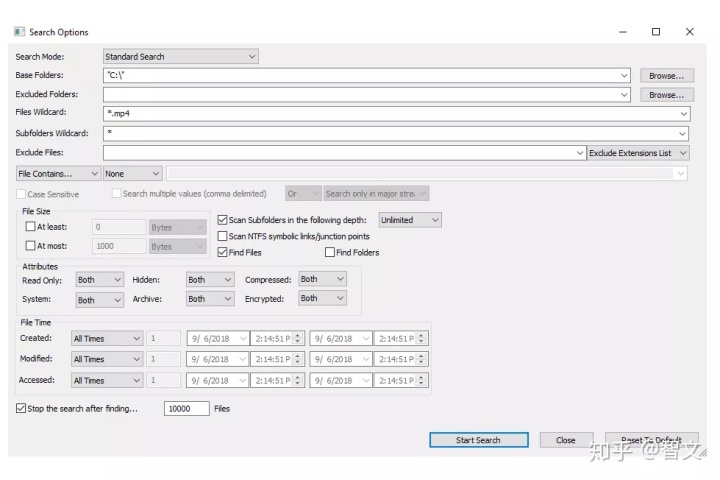The image size is (720, 480).
Task: Open the Modified All Times dropdown
Action: coord(107,359)
